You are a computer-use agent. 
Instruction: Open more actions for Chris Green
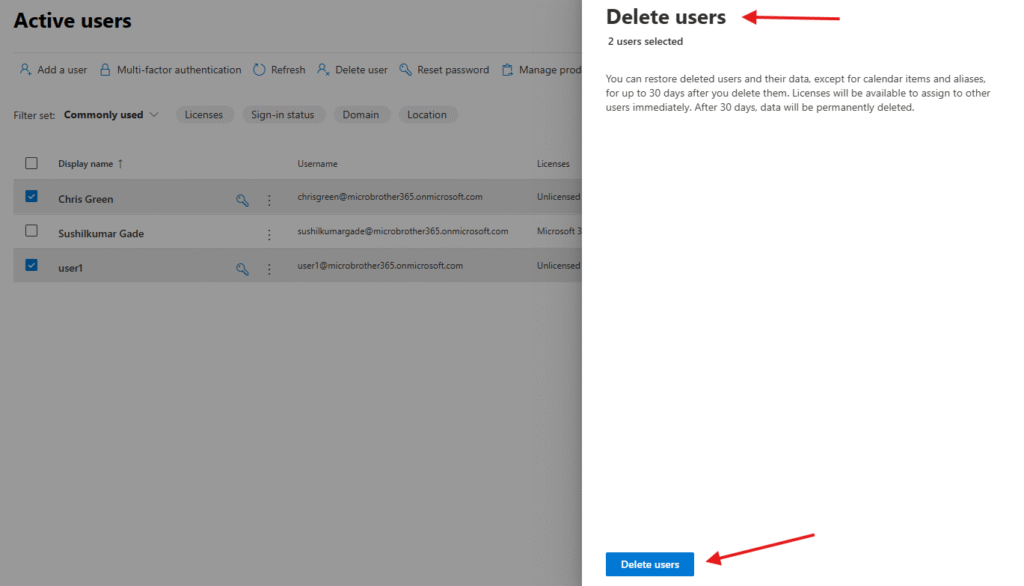269,200
